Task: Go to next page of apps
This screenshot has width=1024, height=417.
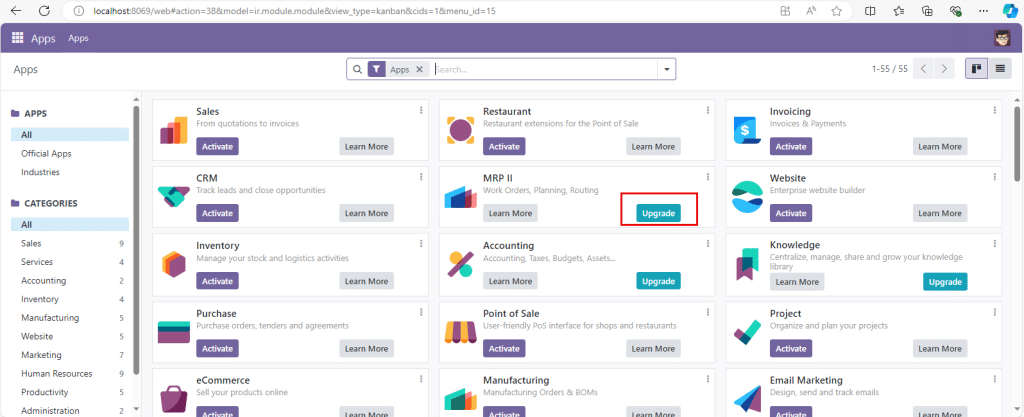Action: coord(944,69)
